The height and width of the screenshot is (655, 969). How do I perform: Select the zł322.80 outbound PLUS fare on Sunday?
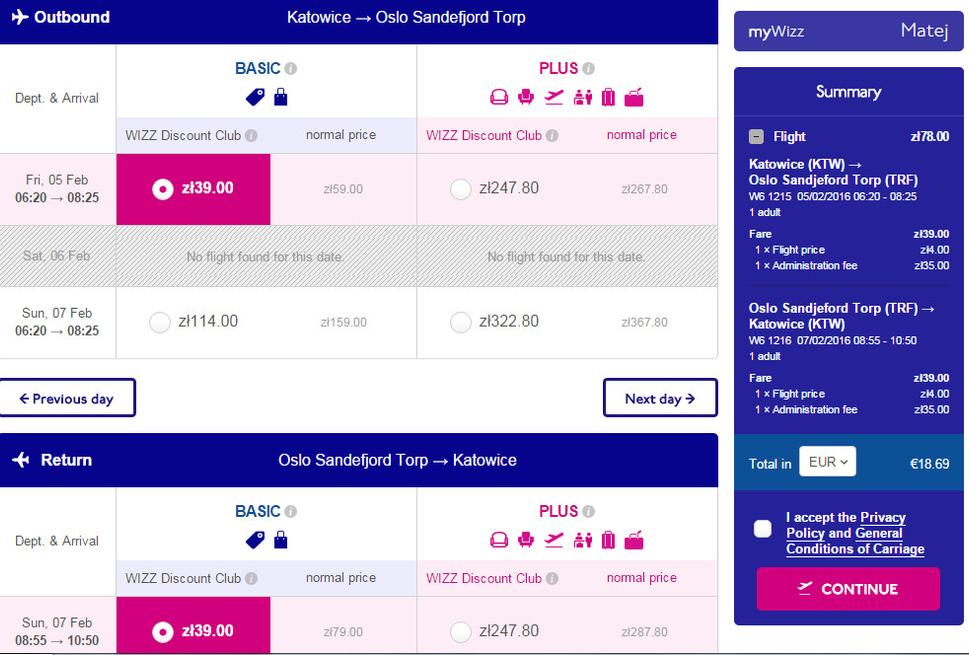coord(460,322)
